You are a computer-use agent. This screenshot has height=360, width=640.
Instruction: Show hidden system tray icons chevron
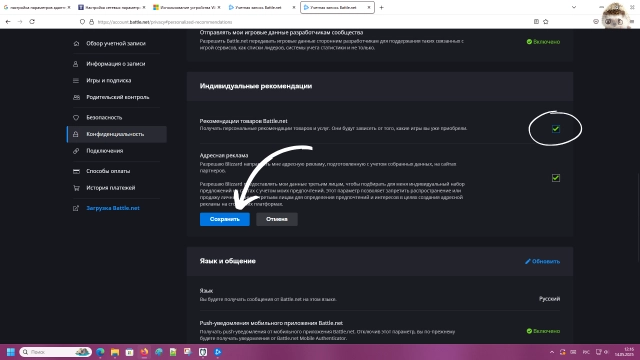coord(552,352)
